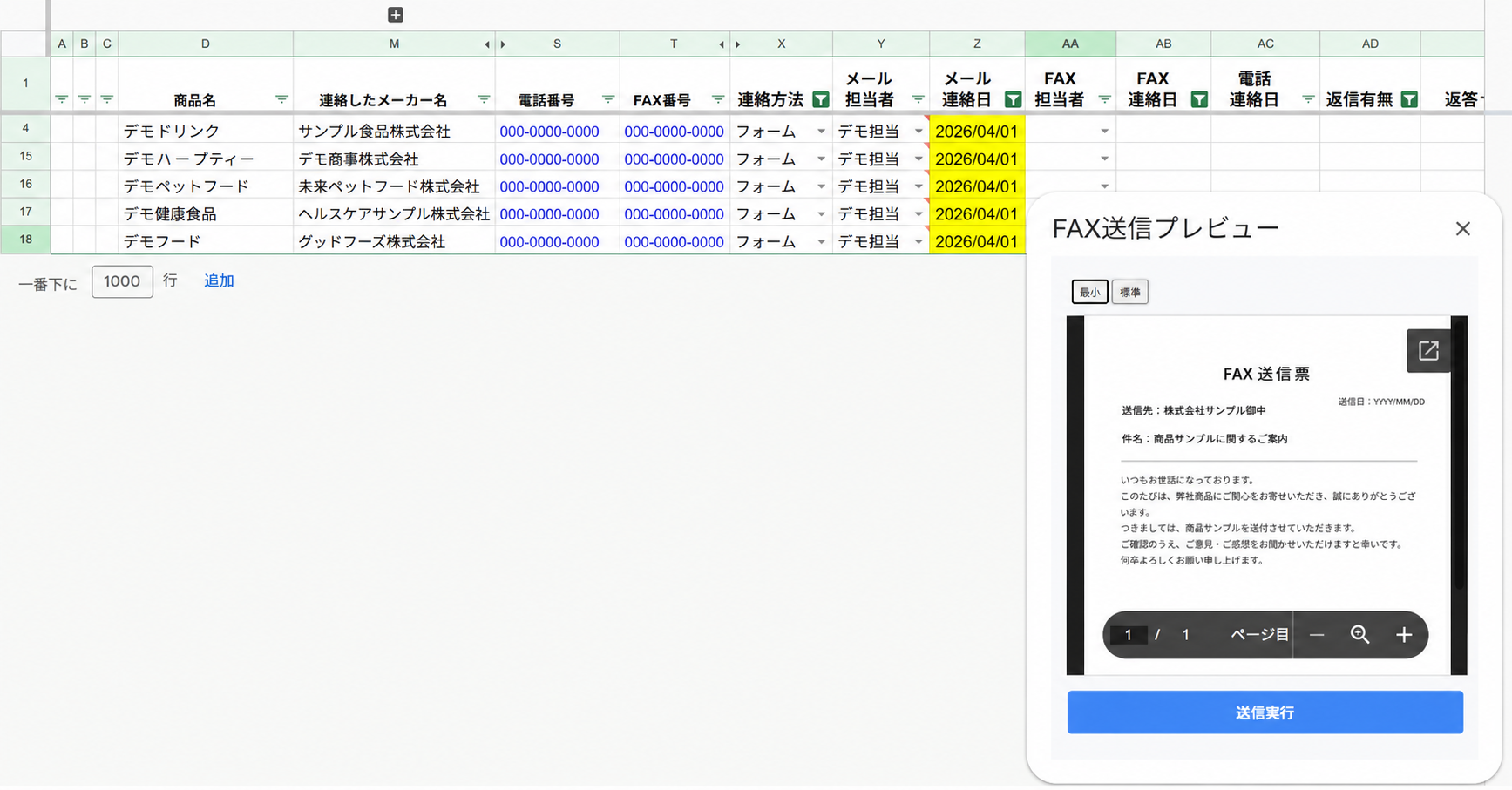Open メール担当者 dropdown in デモ健康食品 row
The width and height of the screenshot is (1512, 790).
[919, 214]
